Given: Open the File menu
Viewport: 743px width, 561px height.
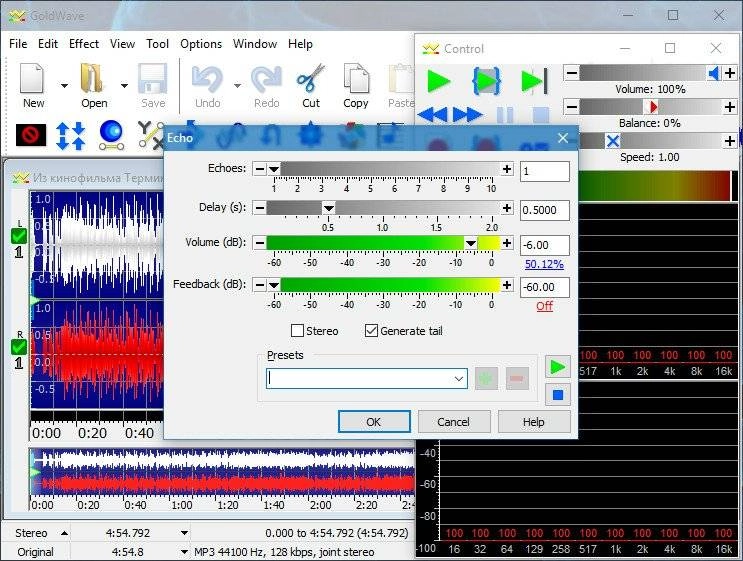Looking at the screenshot, I should coord(18,44).
